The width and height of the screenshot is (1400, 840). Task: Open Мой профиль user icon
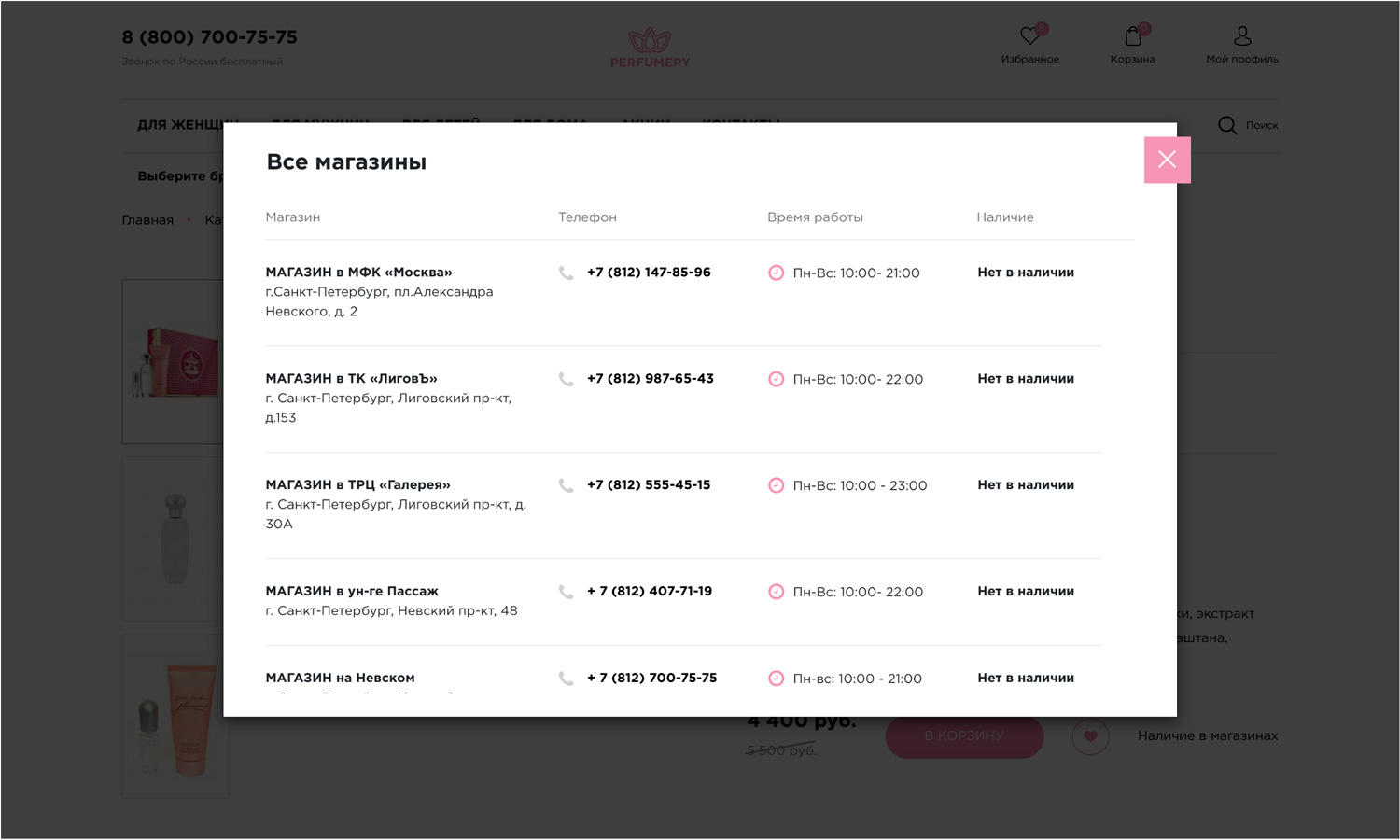click(x=1241, y=36)
